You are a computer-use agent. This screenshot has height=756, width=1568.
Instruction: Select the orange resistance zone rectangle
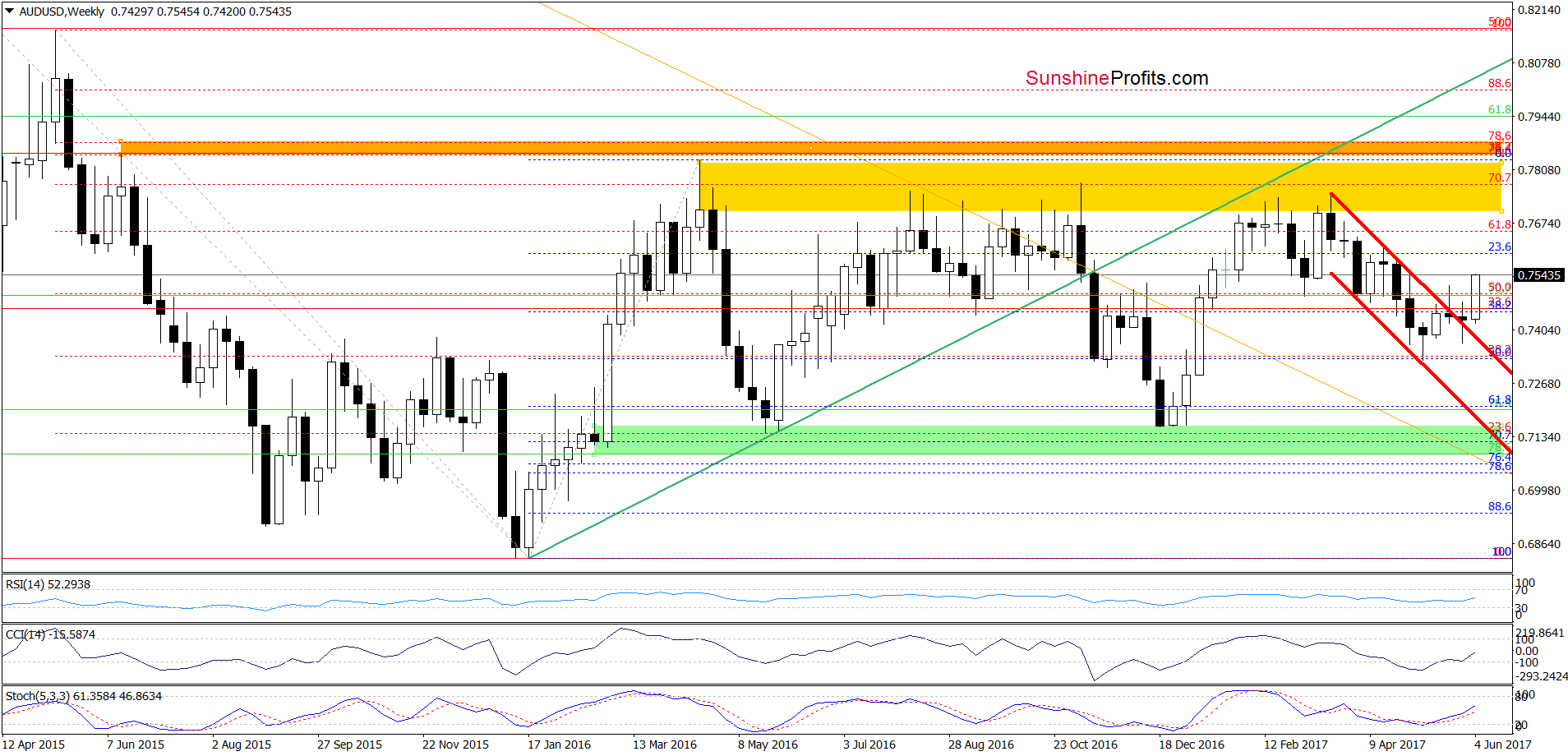(811, 148)
